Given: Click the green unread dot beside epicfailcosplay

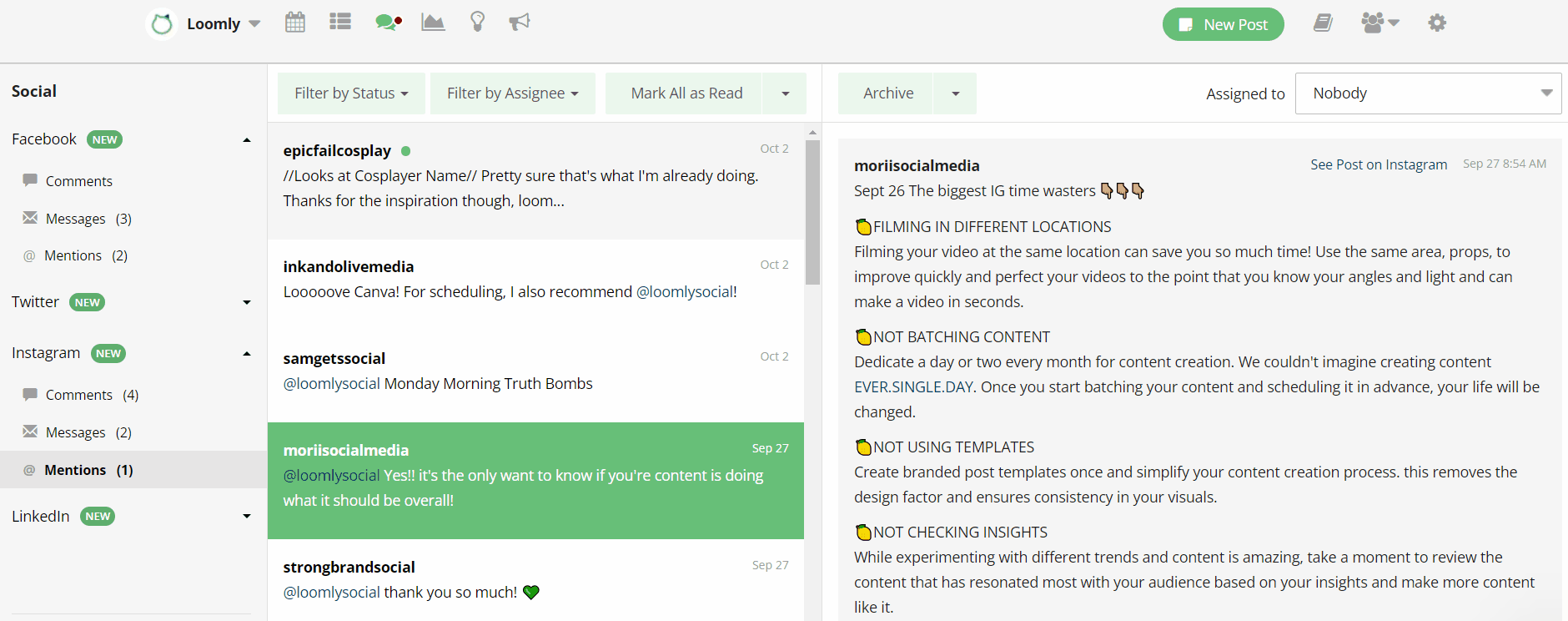Looking at the screenshot, I should 405,151.
